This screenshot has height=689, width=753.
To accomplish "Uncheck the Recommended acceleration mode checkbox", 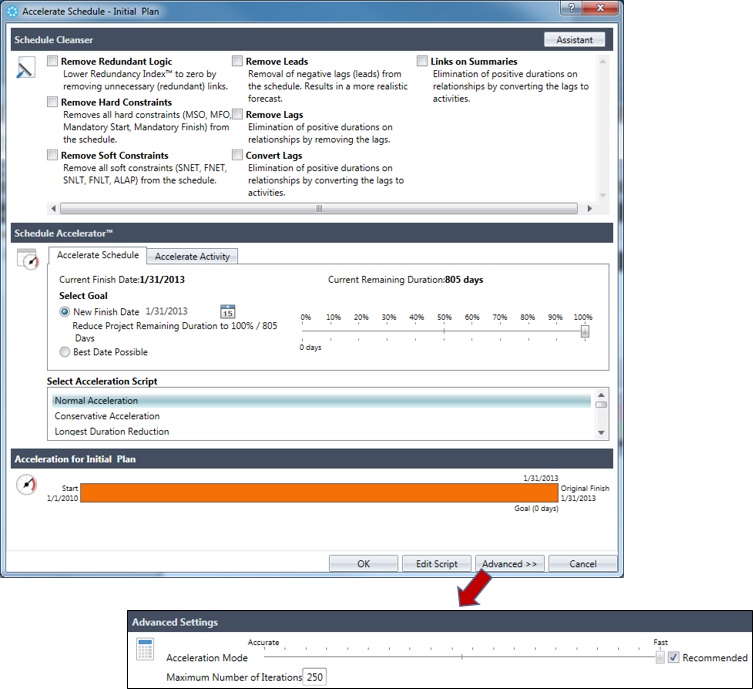I will coord(674,657).
